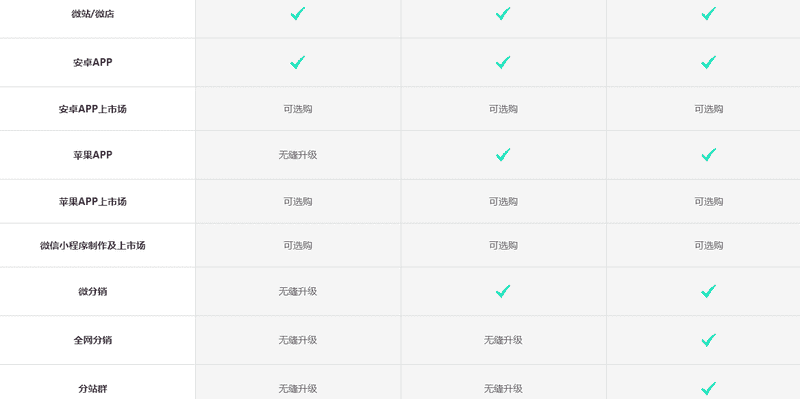Screen dimensions: 800x399
Task: Click 无缝升级 in middle column for 全网分销
Action: (503, 340)
